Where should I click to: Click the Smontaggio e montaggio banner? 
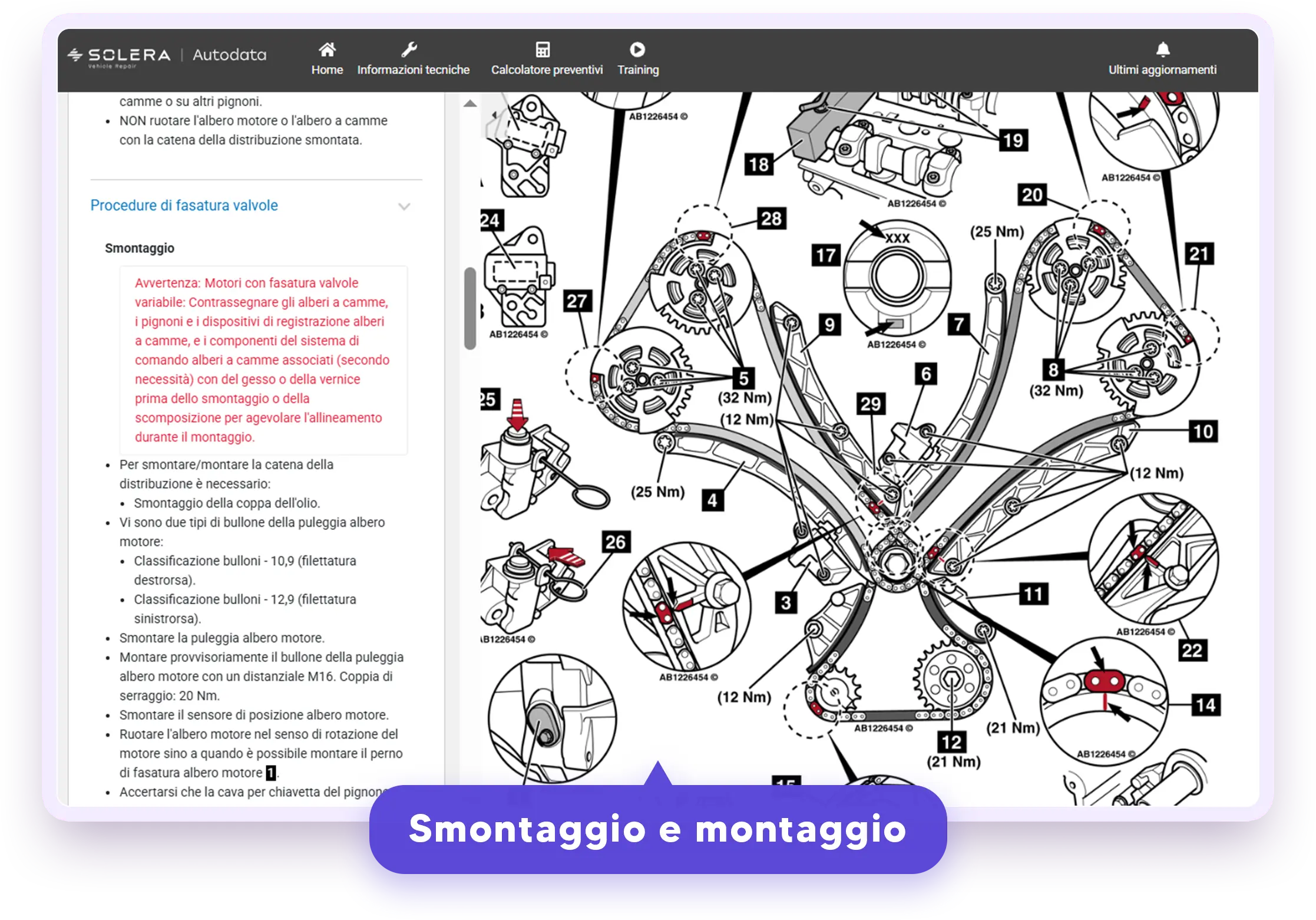(658, 829)
